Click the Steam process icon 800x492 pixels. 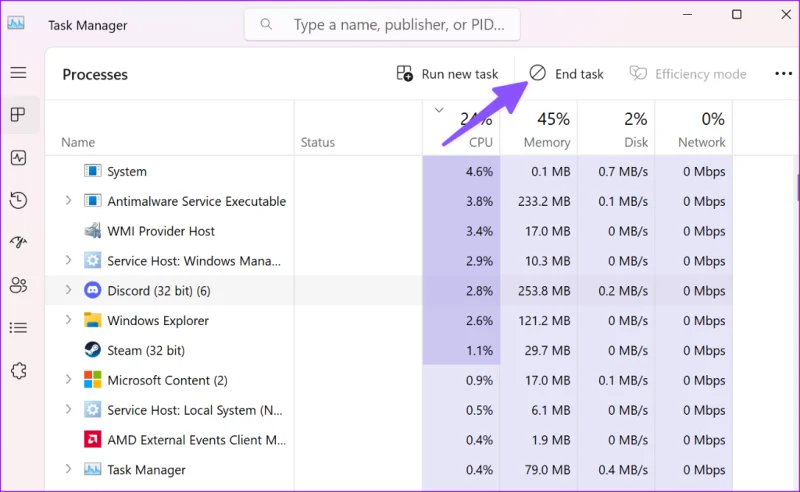coord(92,350)
